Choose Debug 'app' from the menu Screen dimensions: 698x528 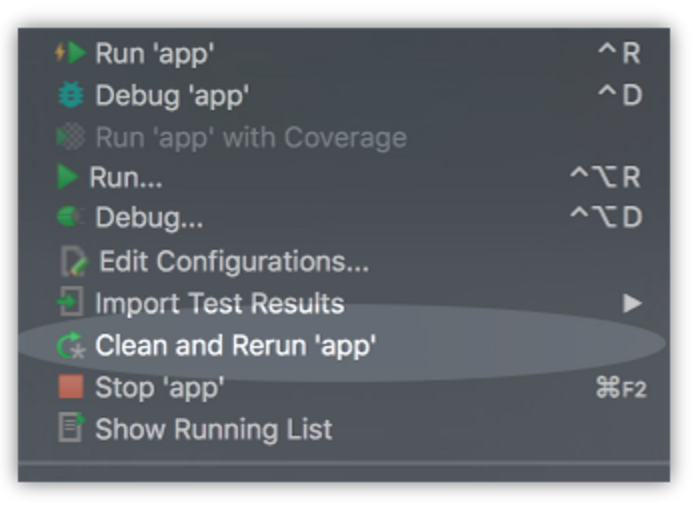click(x=172, y=96)
